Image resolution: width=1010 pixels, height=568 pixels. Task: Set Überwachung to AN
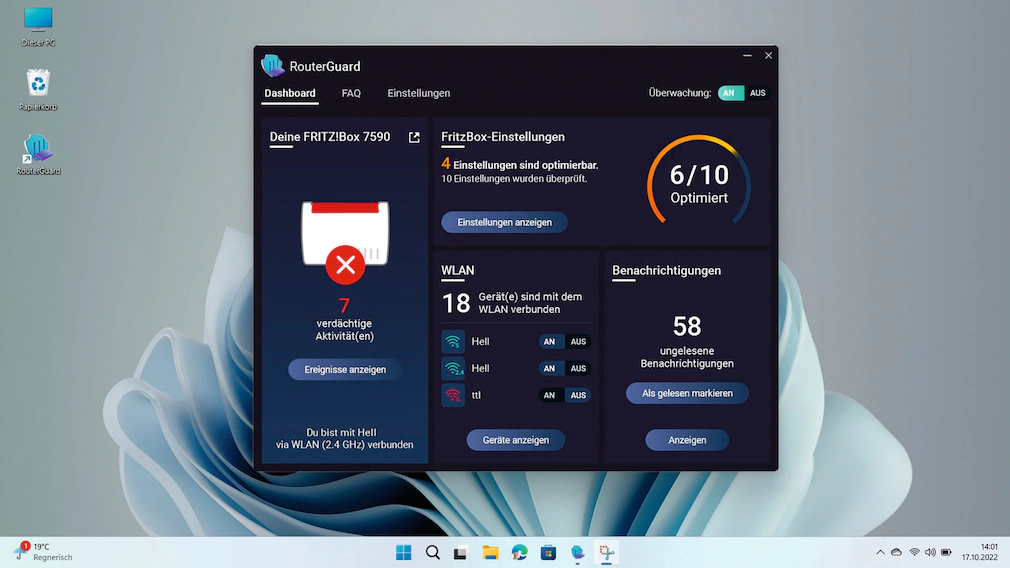730,93
